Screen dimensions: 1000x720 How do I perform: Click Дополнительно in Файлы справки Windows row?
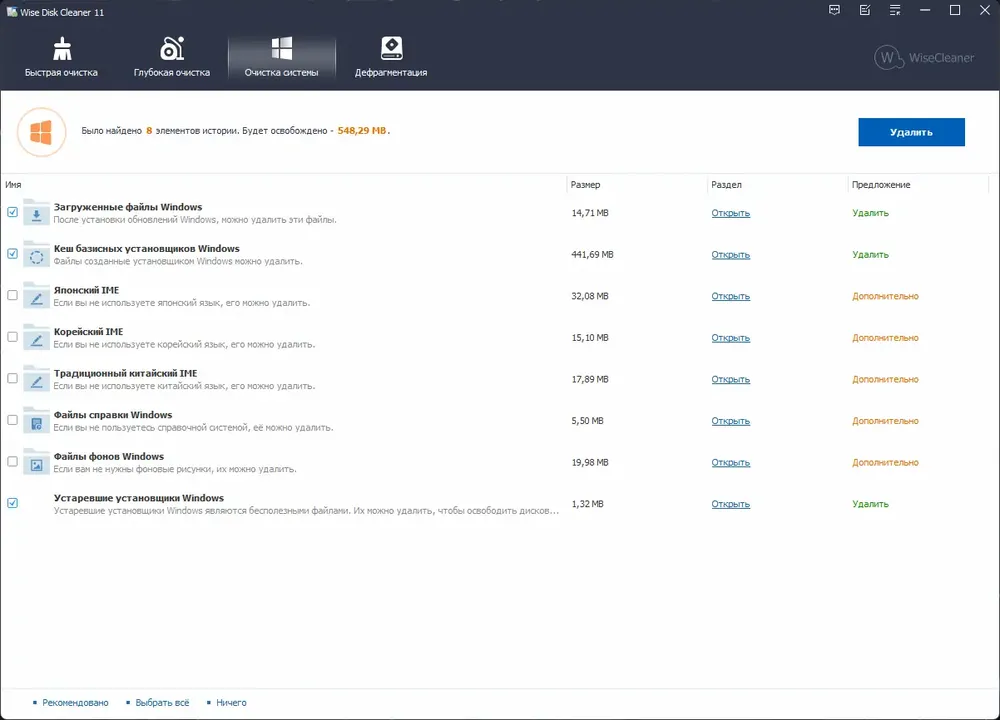(885, 421)
